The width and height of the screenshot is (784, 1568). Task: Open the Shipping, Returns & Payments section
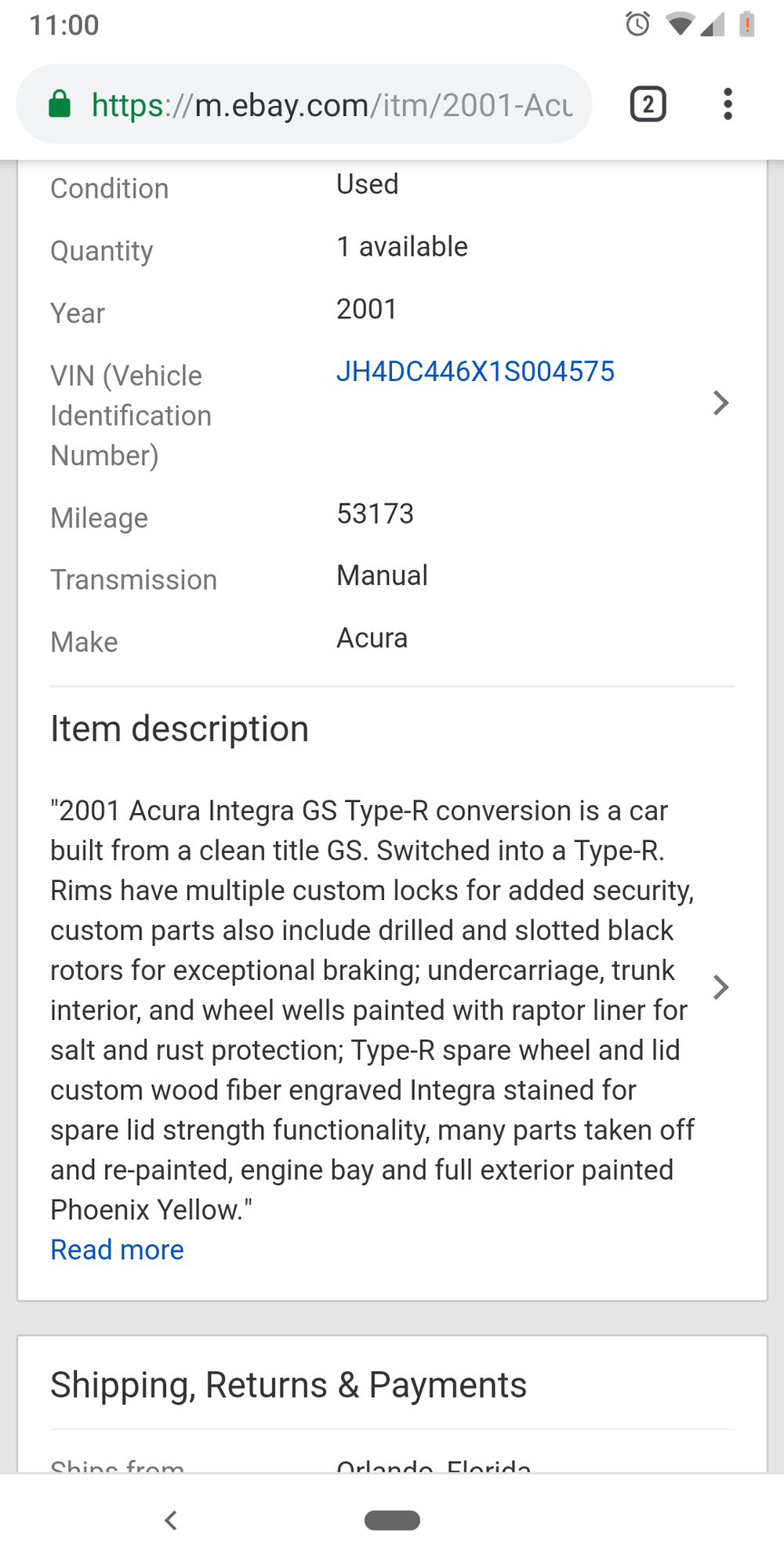click(x=289, y=1385)
